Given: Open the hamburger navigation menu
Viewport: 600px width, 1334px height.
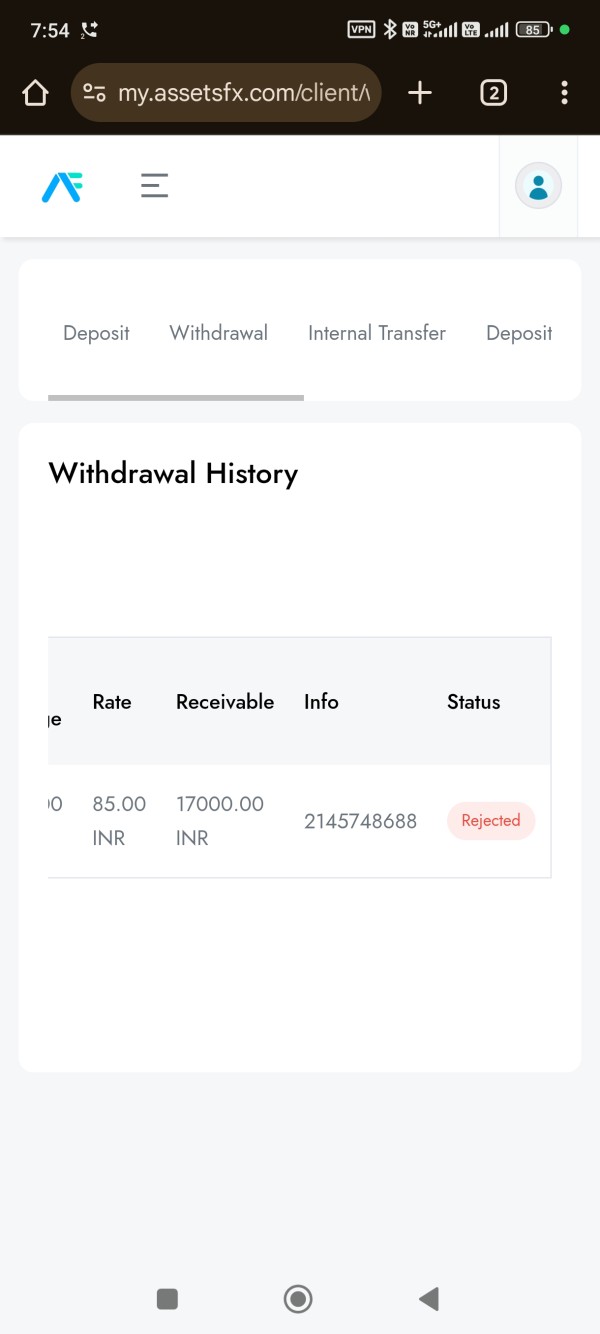Looking at the screenshot, I should pyautogui.click(x=154, y=185).
